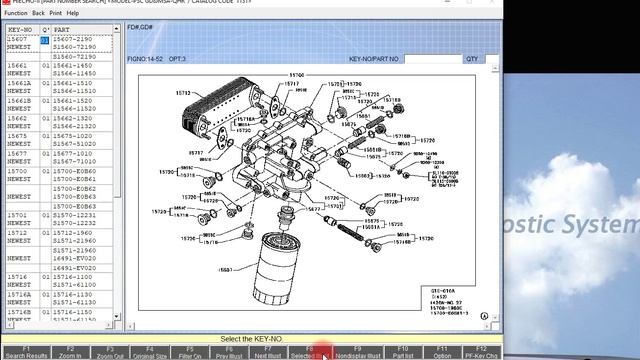This screenshot has width=640, height=360.
Task: Click part number 15712-1960
Action: [73, 233]
